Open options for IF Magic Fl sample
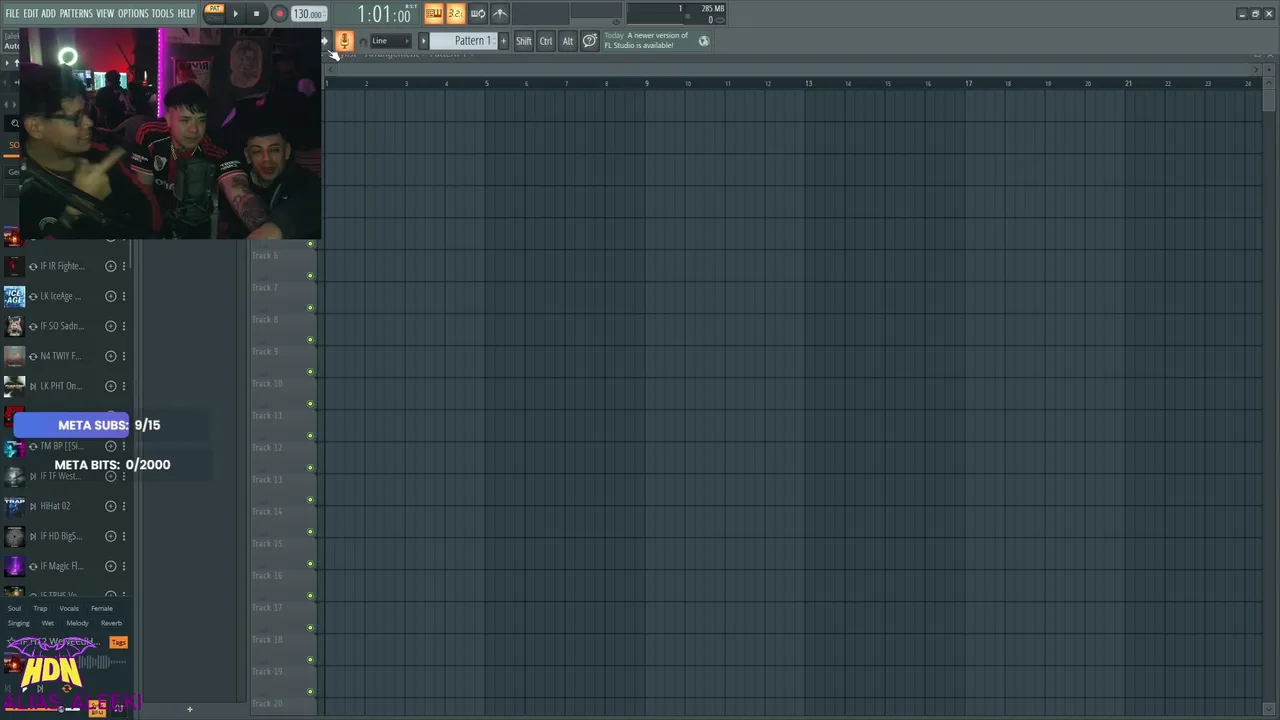Viewport: 1280px width, 720px height. 124,566
